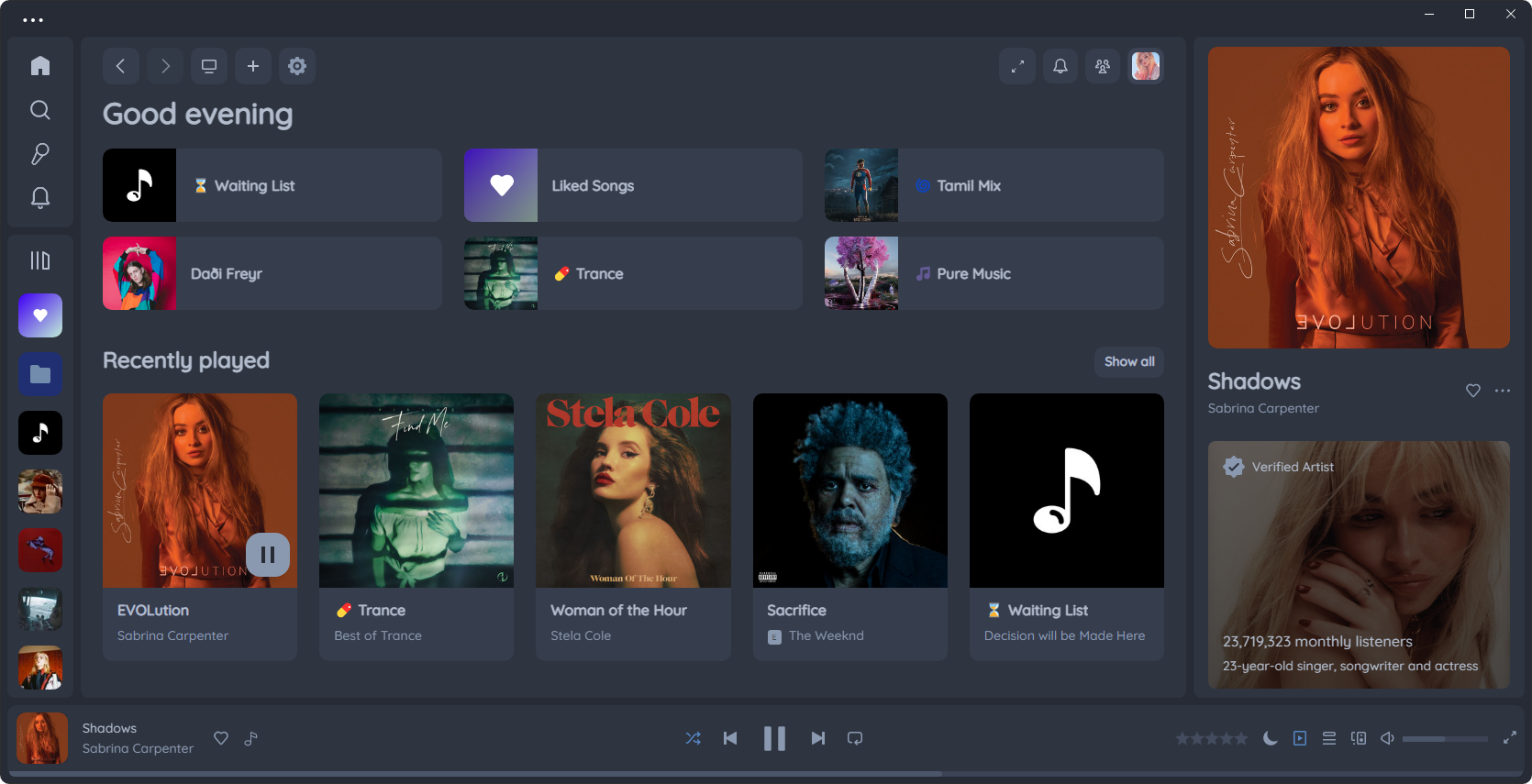
Task: Adjust the volume slider
Action: pyautogui.click(x=1446, y=738)
